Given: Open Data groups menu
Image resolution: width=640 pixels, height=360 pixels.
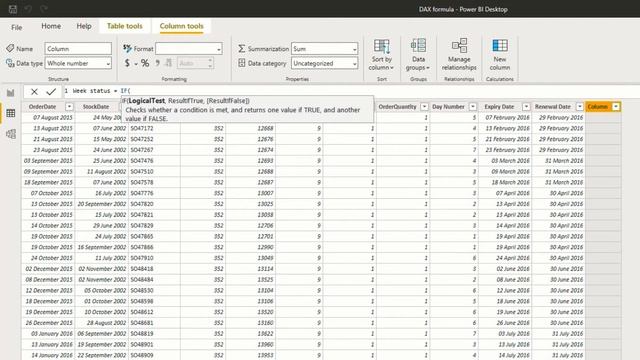Looking at the screenshot, I should click(x=418, y=55).
